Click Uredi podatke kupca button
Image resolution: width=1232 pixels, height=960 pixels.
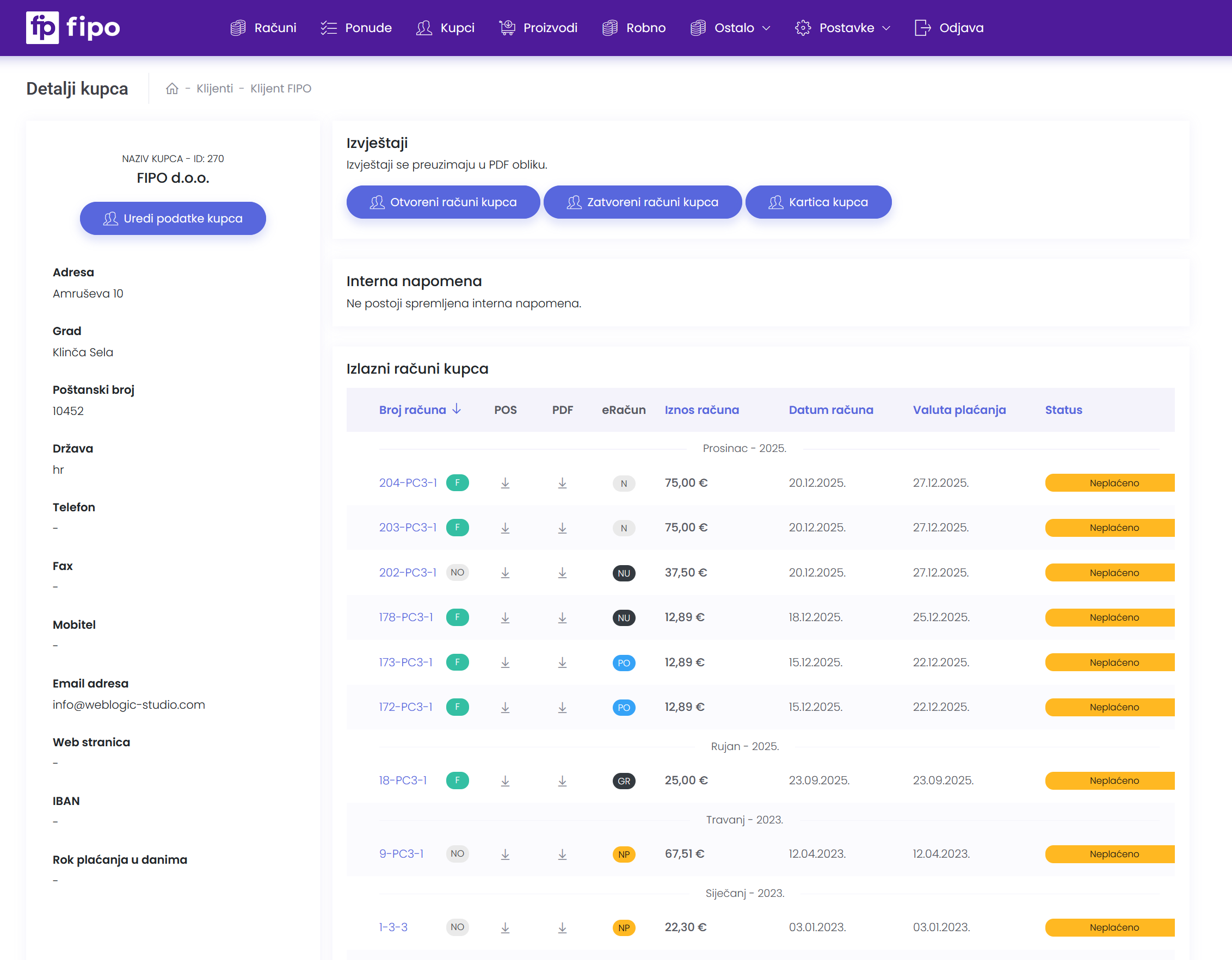pyautogui.click(x=173, y=218)
